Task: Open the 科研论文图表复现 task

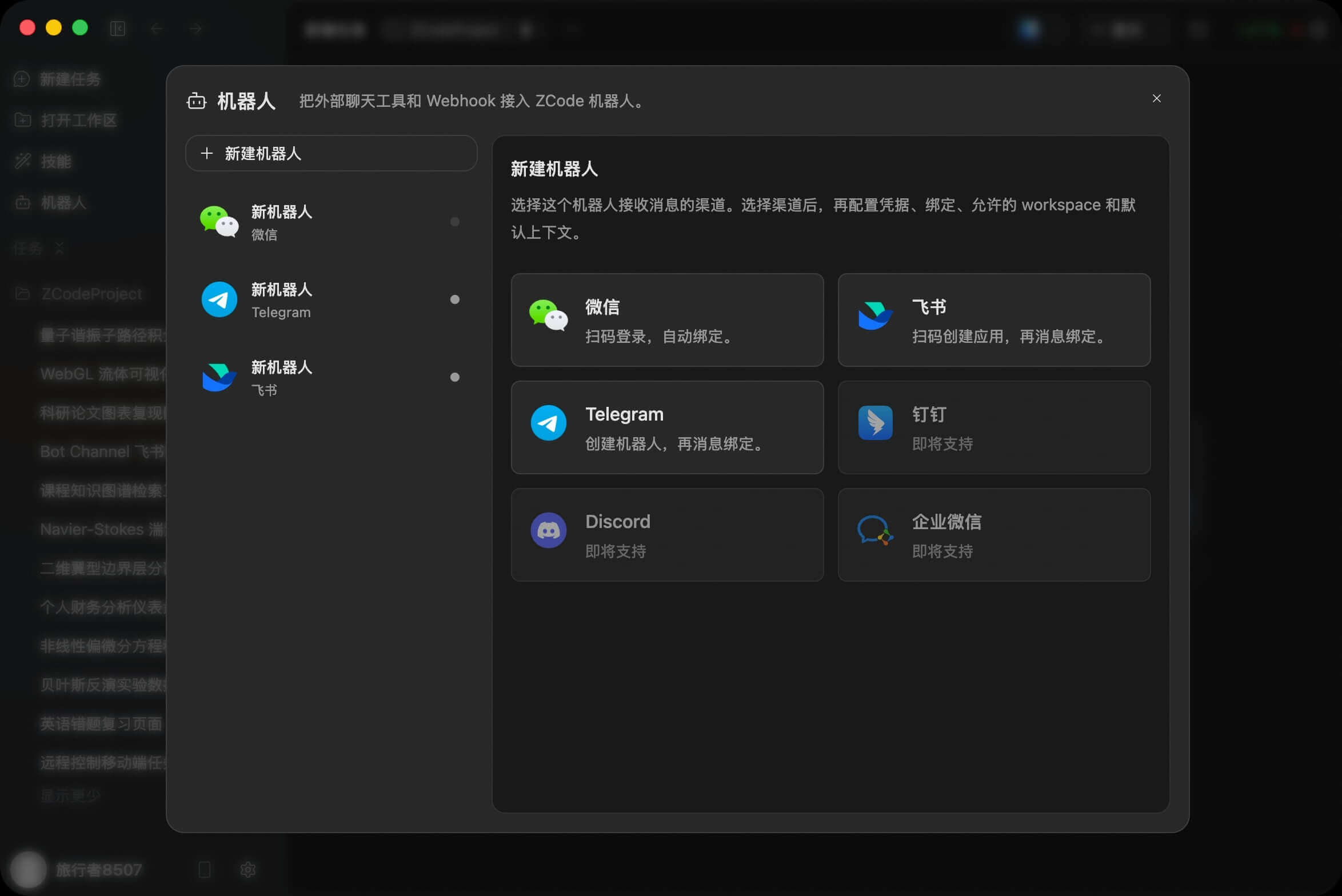Action: 103,413
